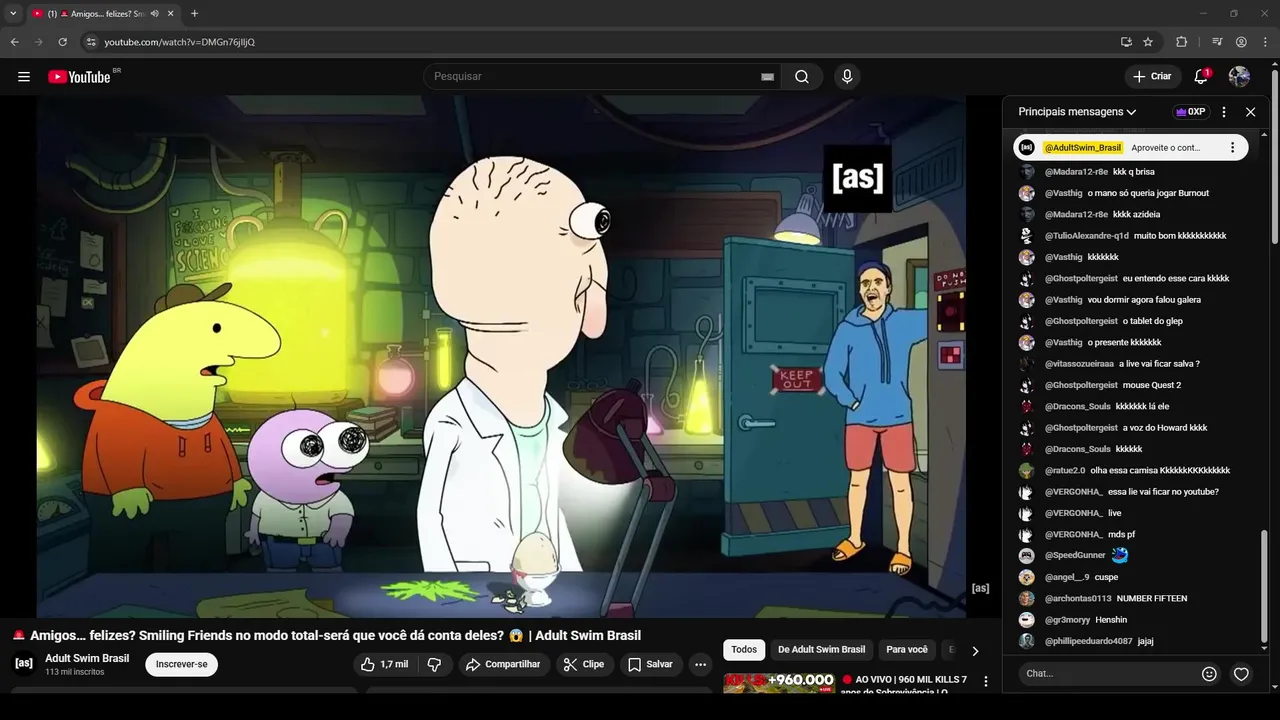Select the Todos filter chip
This screenshot has height=720, width=1280.
(x=744, y=650)
